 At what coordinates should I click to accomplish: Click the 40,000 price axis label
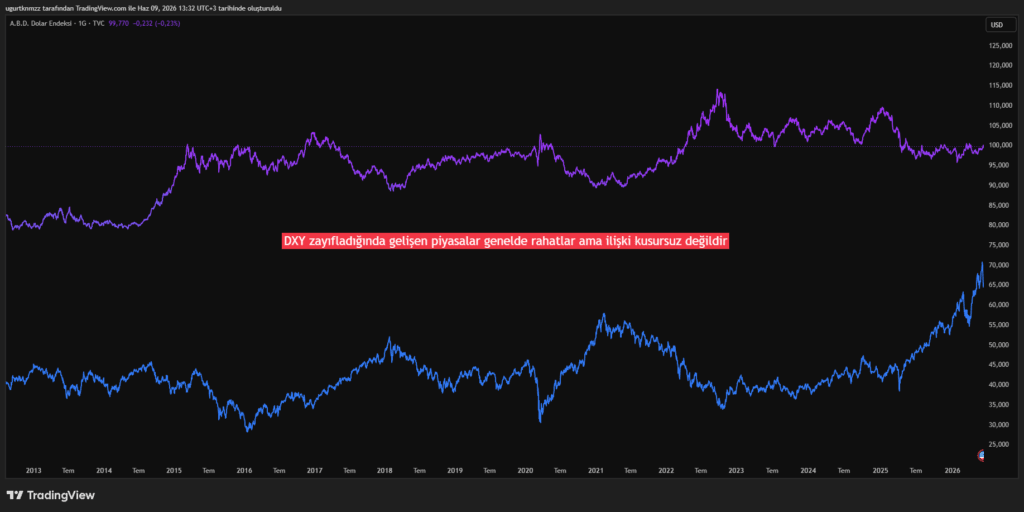coord(1001,385)
